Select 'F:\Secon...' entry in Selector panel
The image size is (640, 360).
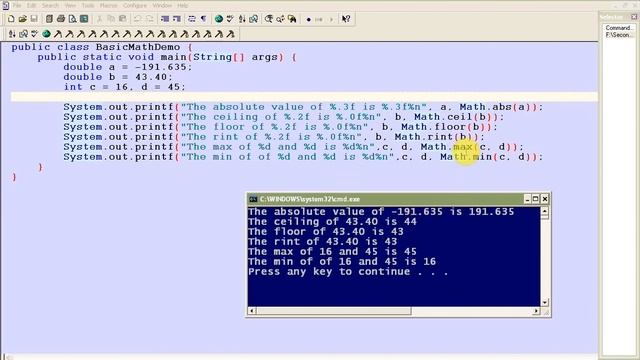coord(619,35)
